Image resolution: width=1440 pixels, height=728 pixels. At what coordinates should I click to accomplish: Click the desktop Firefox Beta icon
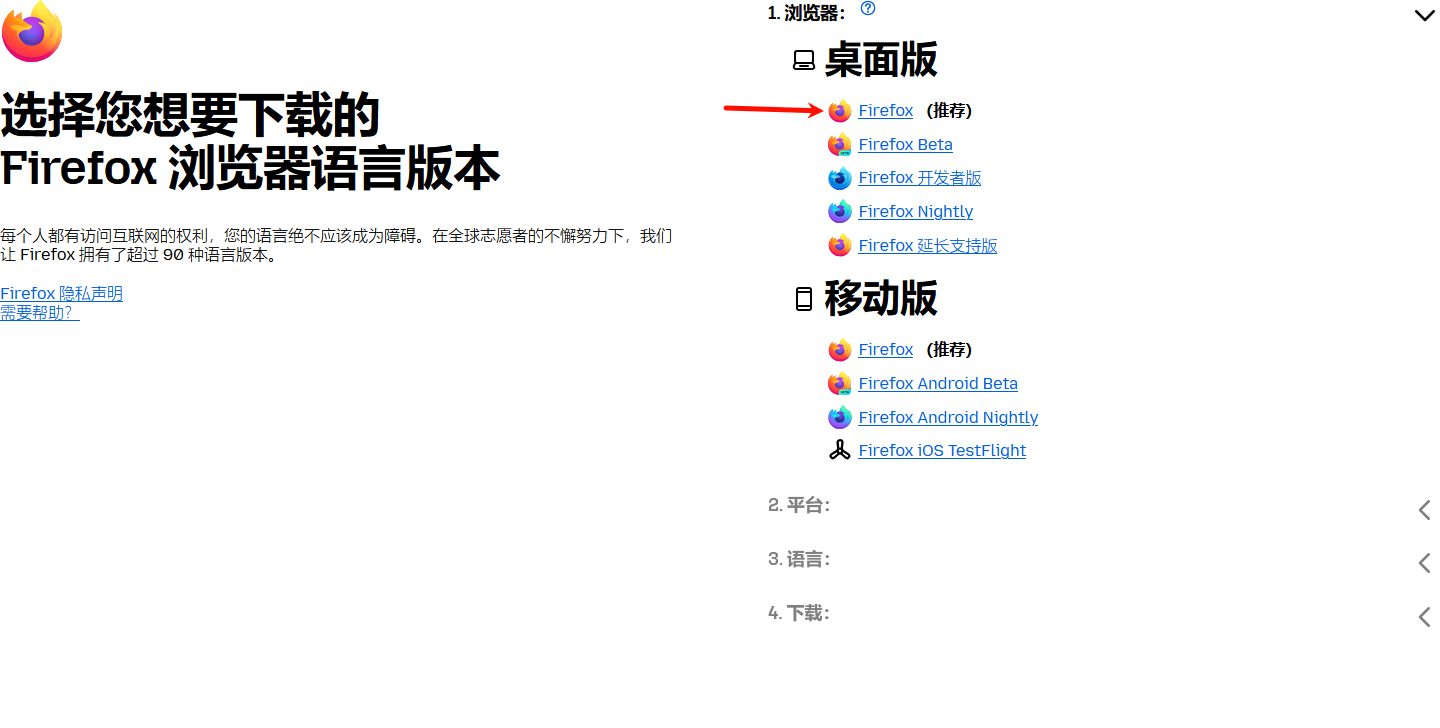(839, 145)
